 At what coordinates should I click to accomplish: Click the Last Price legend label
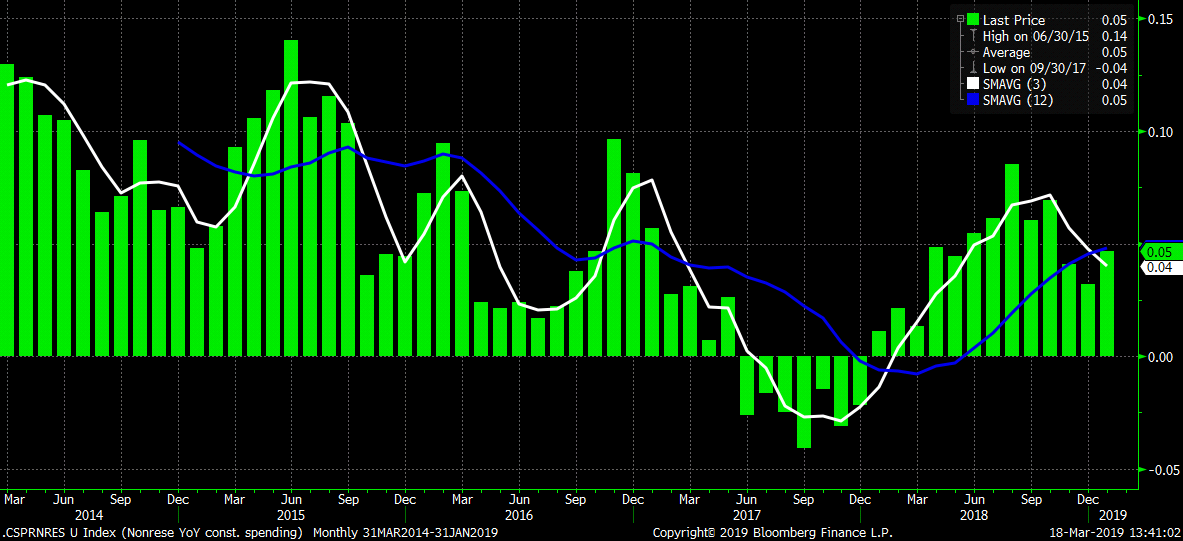pos(1014,20)
